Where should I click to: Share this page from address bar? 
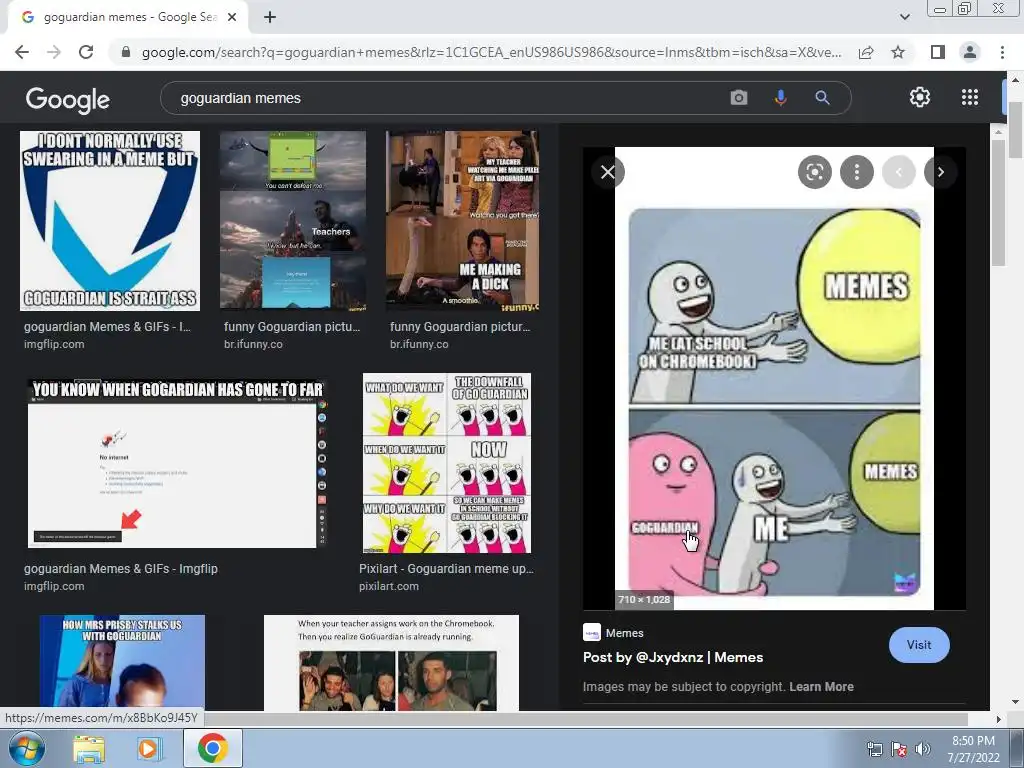pyautogui.click(x=866, y=52)
